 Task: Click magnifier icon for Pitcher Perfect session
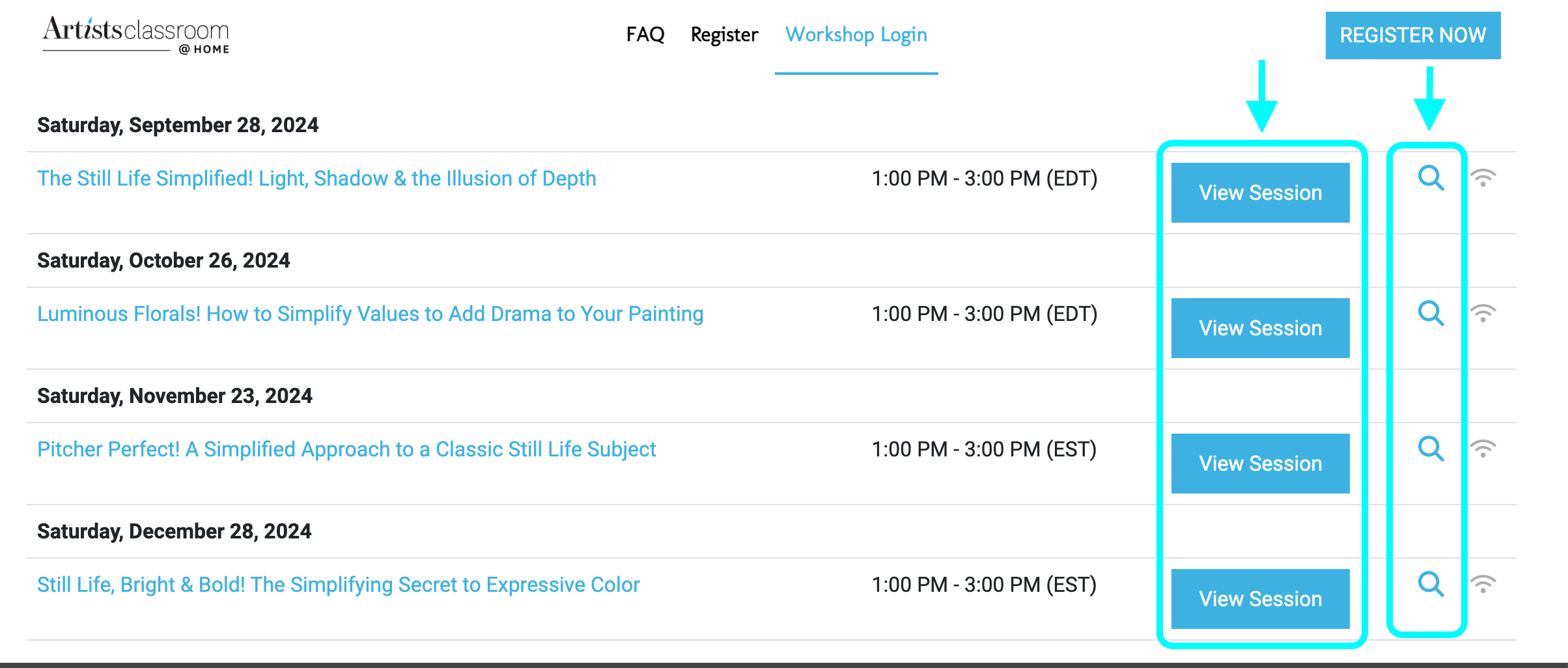pos(1431,449)
